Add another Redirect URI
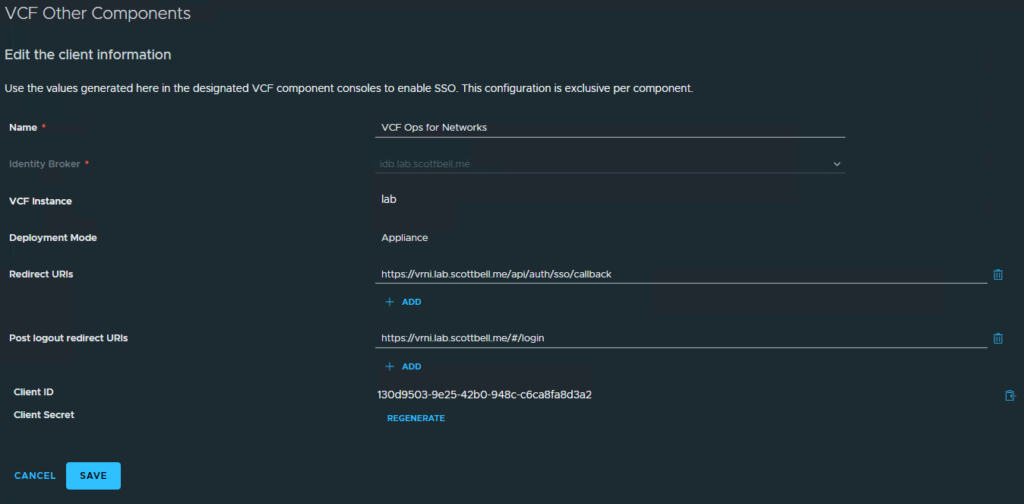The width and height of the screenshot is (1024, 504). tap(403, 302)
